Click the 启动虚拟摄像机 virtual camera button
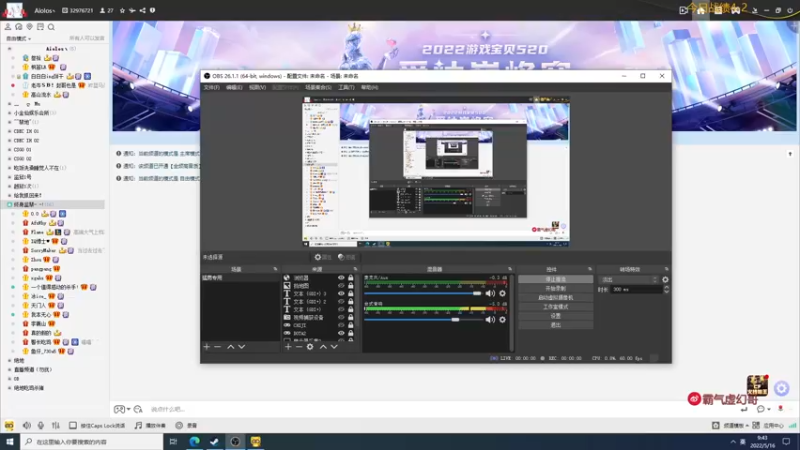This screenshot has width=800, height=450. (556, 298)
